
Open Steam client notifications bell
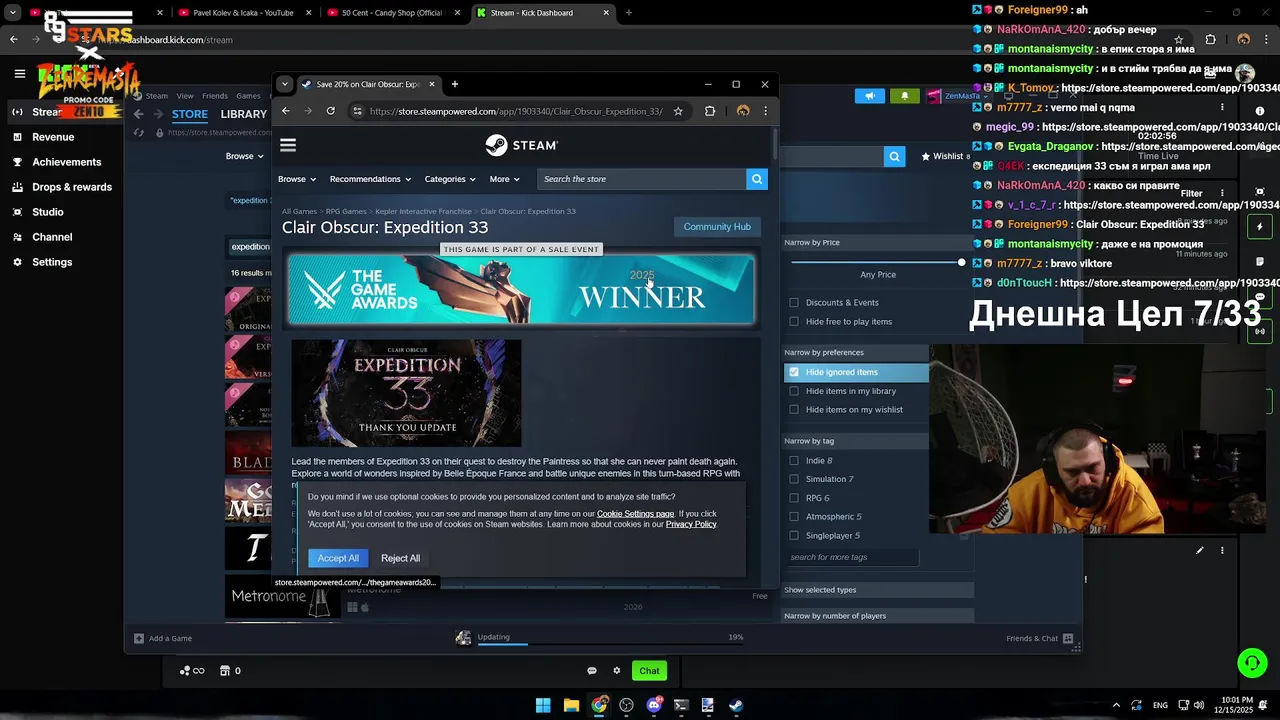905,96
